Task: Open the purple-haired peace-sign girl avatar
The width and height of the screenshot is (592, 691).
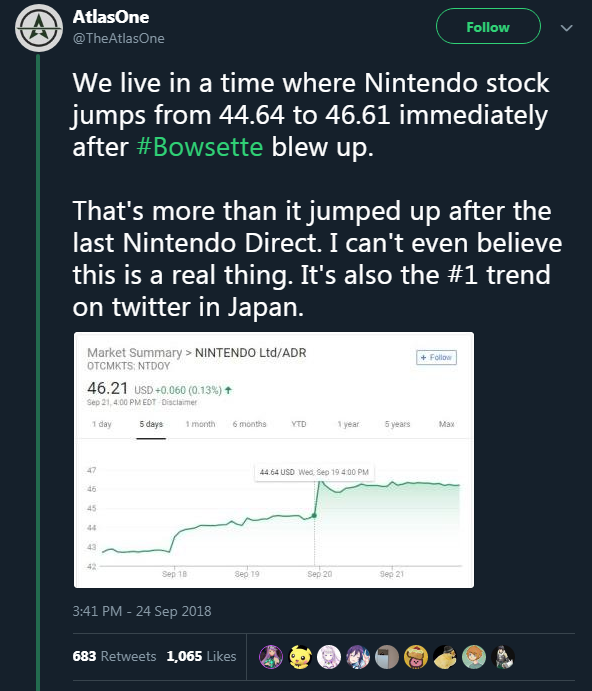Action: click(358, 657)
